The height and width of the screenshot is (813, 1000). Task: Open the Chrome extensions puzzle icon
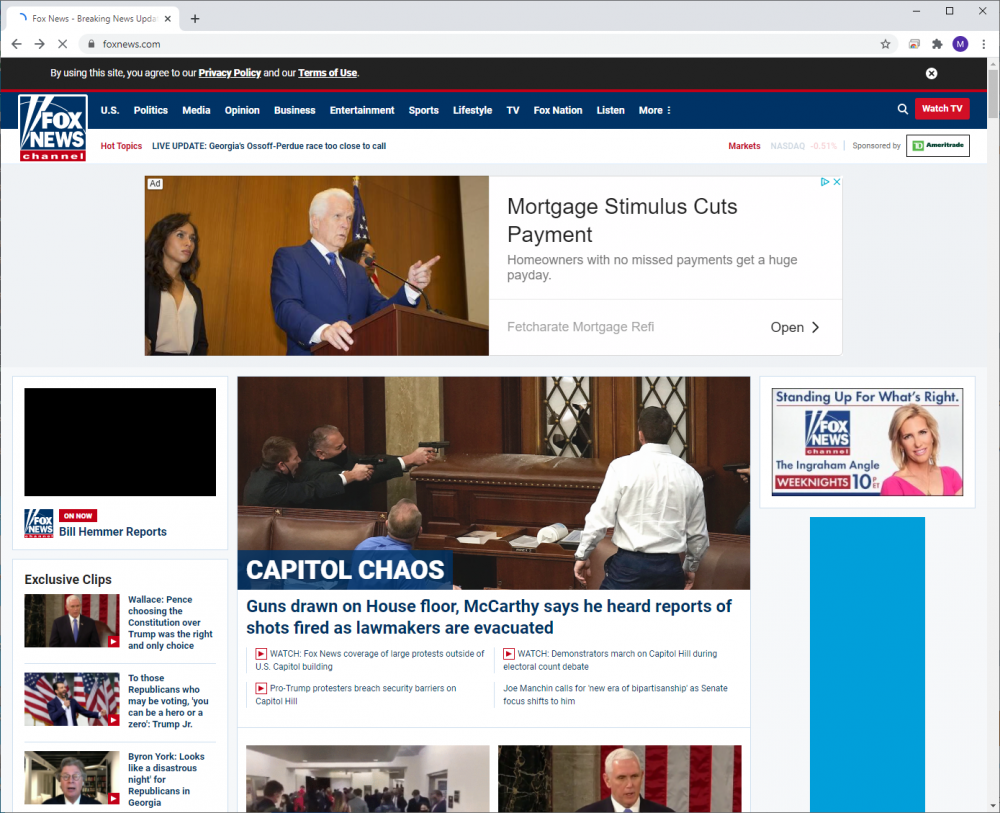point(937,43)
